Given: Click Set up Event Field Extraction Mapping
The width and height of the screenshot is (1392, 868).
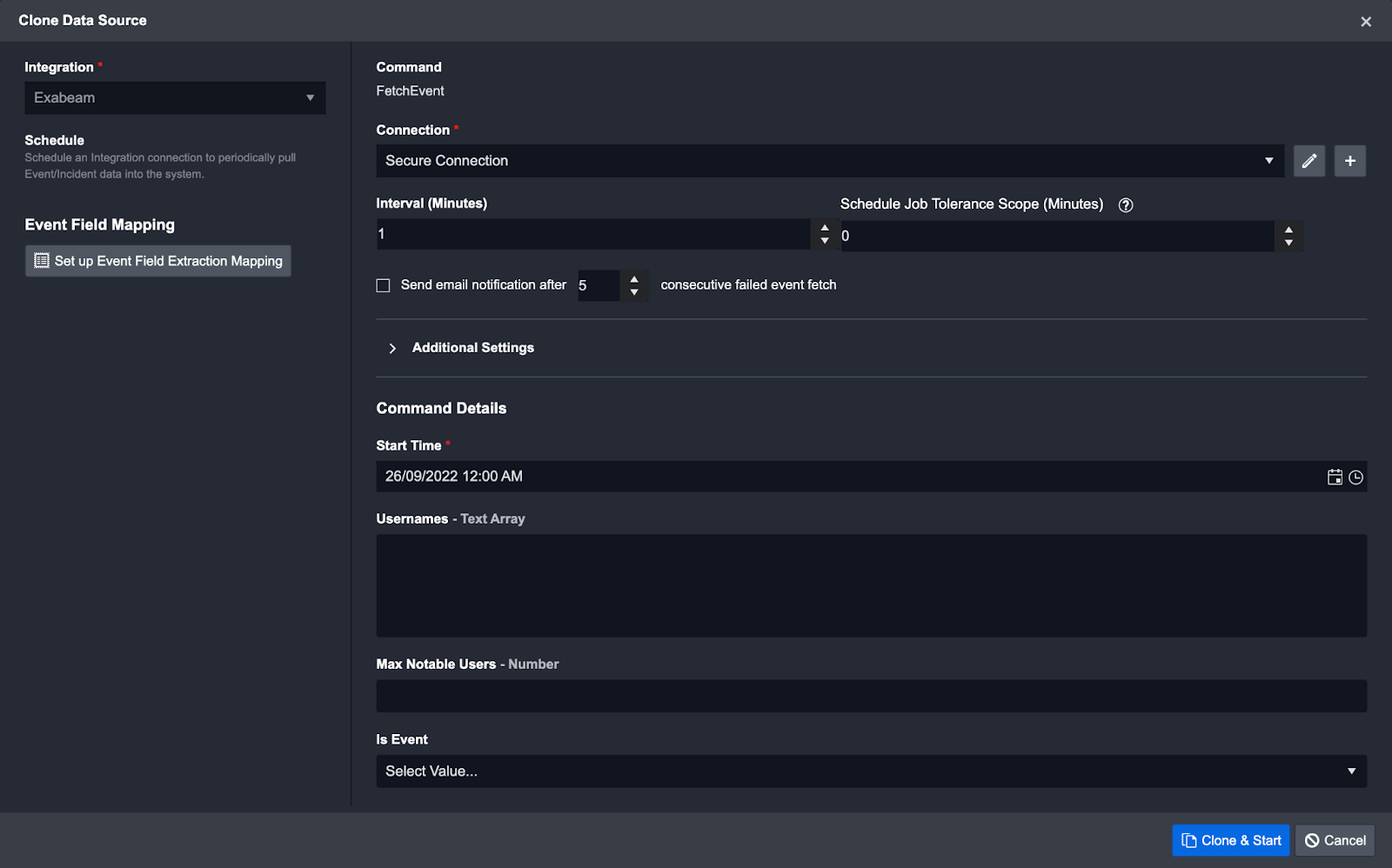Looking at the screenshot, I should pyautogui.click(x=158, y=261).
